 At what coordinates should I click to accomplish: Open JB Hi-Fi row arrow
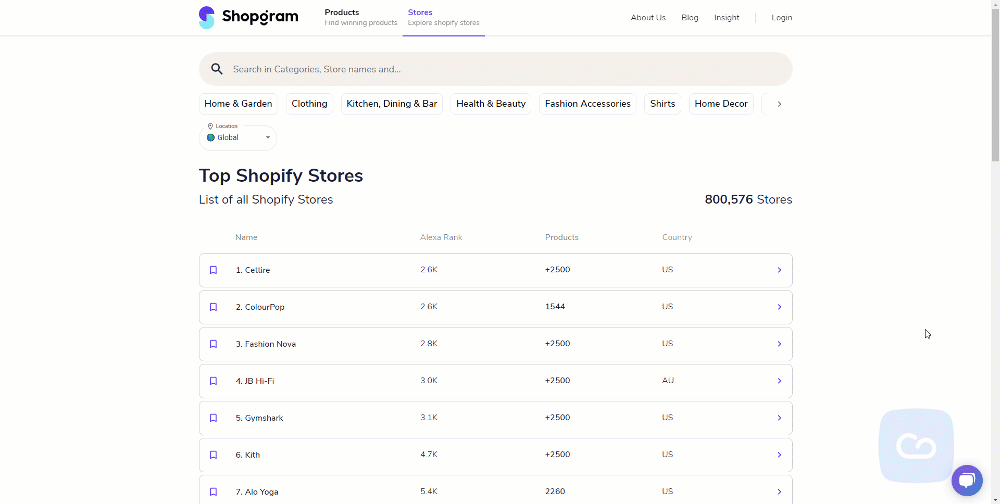pyautogui.click(x=779, y=382)
